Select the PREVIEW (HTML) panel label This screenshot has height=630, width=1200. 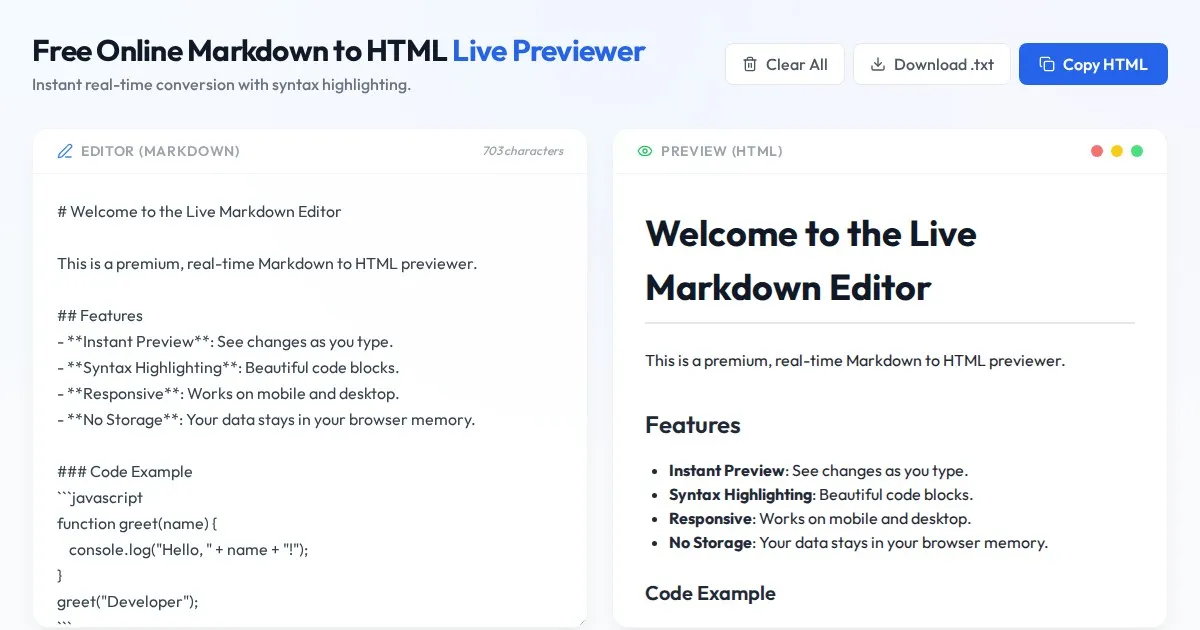[721, 152]
